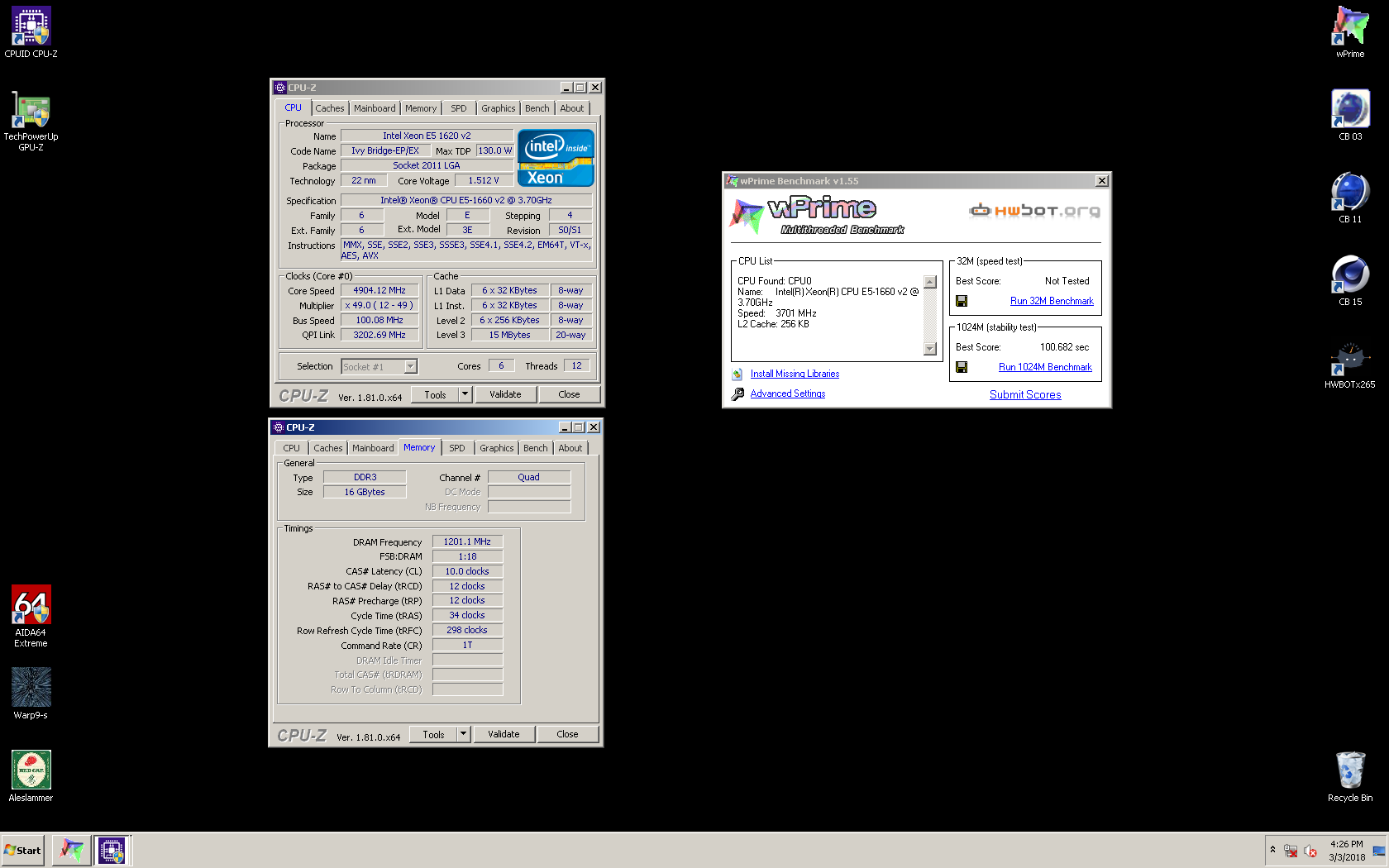Click the Intel Xeon logo in CPU-Z
The width and height of the screenshot is (1389, 868).
pos(556,158)
